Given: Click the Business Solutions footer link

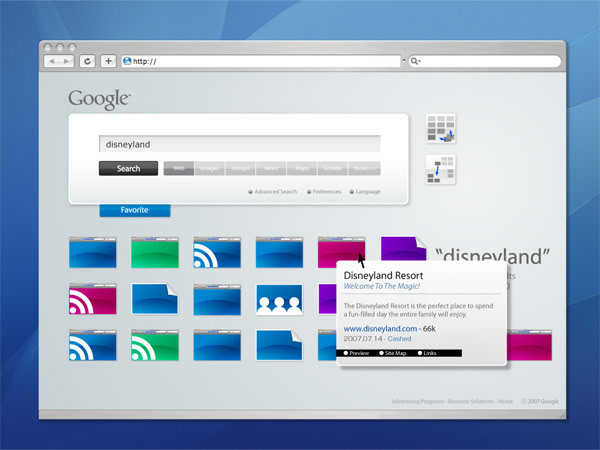Looking at the screenshot, I should pyautogui.click(x=471, y=401).
